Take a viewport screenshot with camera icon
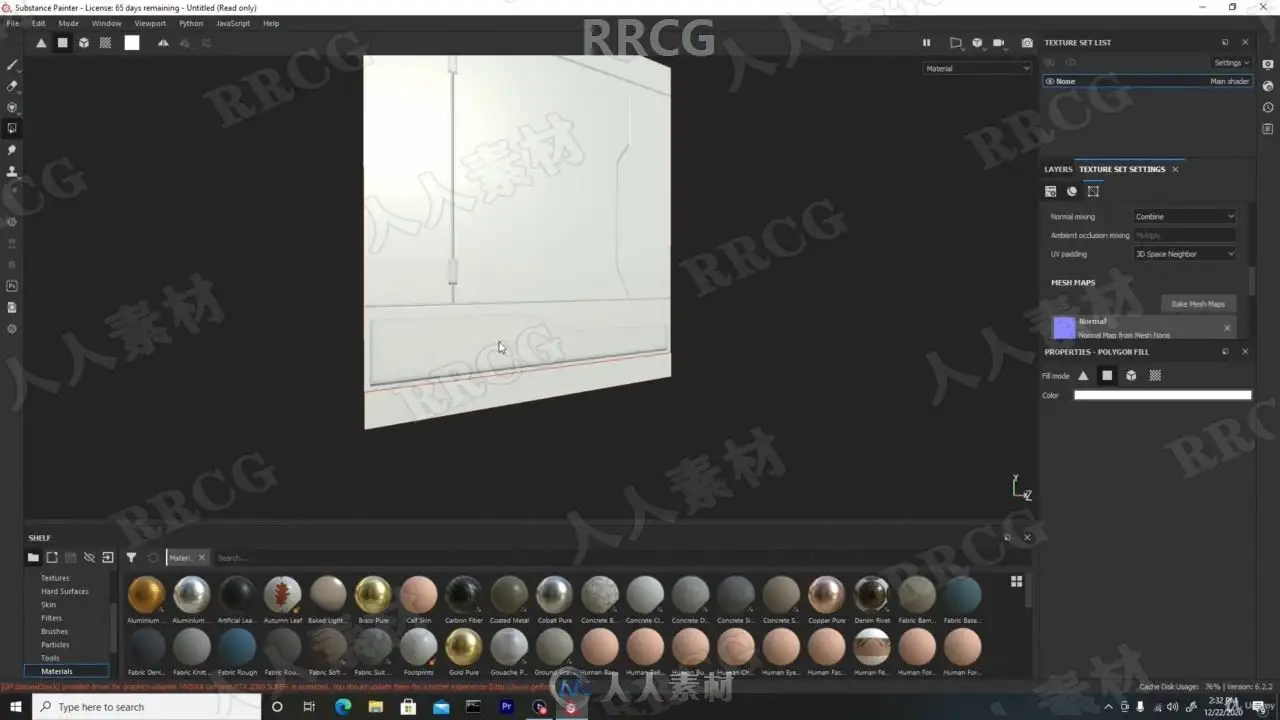 tap(1027, 43)
